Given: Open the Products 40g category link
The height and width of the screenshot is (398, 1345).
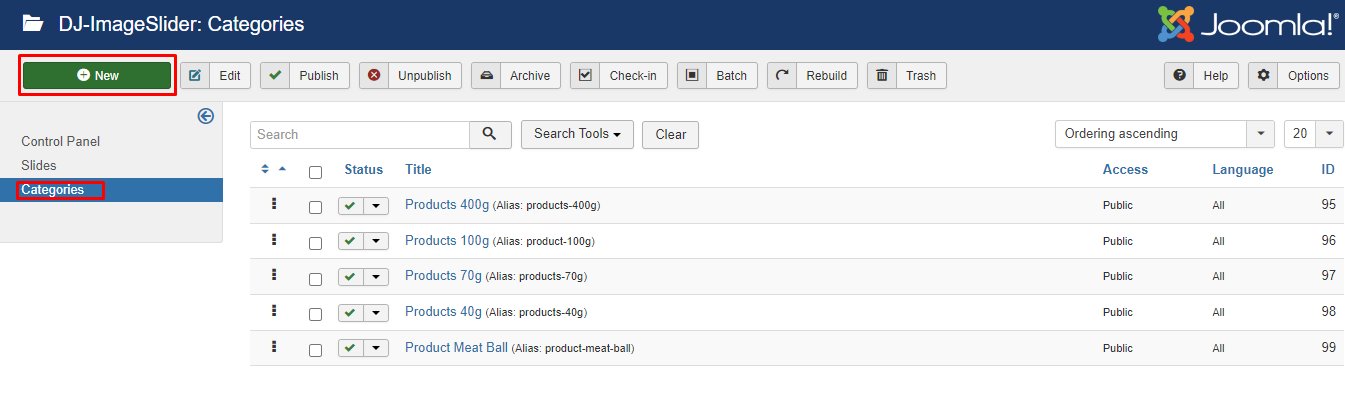Looking at the screenshot, I should pyautogui.click(x=443, y=312).
